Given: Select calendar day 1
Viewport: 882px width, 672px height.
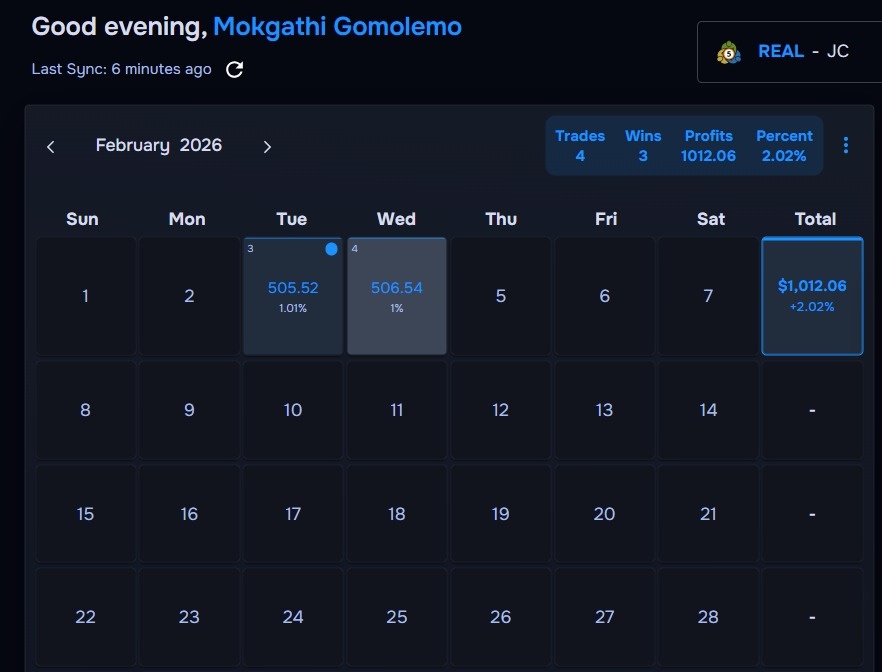Looking at the screenshot, I should 86,296.
